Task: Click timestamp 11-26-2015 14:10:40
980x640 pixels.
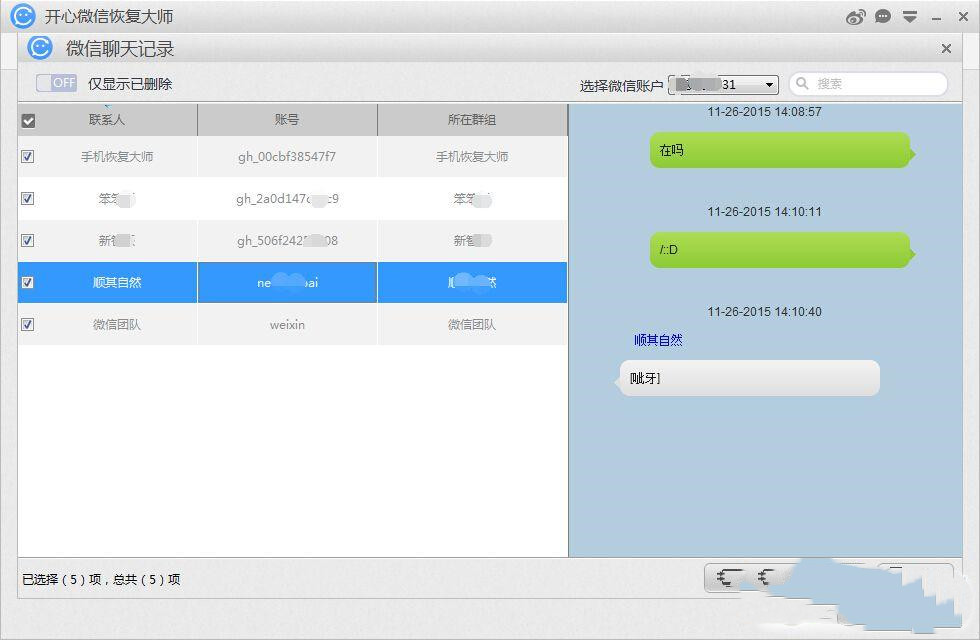Action: pyautogui.click(x=764, y=312)
